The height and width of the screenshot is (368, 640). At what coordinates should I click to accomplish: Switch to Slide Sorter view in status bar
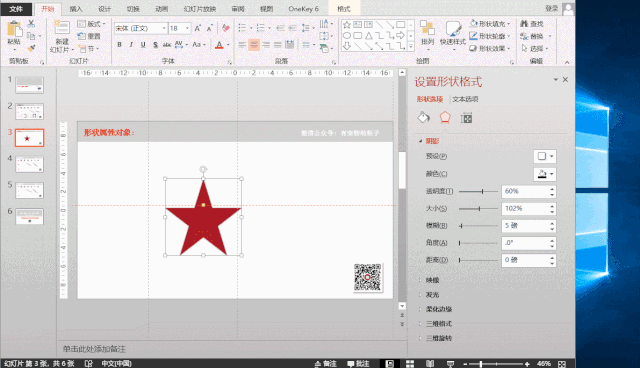[x=410, y=364]
